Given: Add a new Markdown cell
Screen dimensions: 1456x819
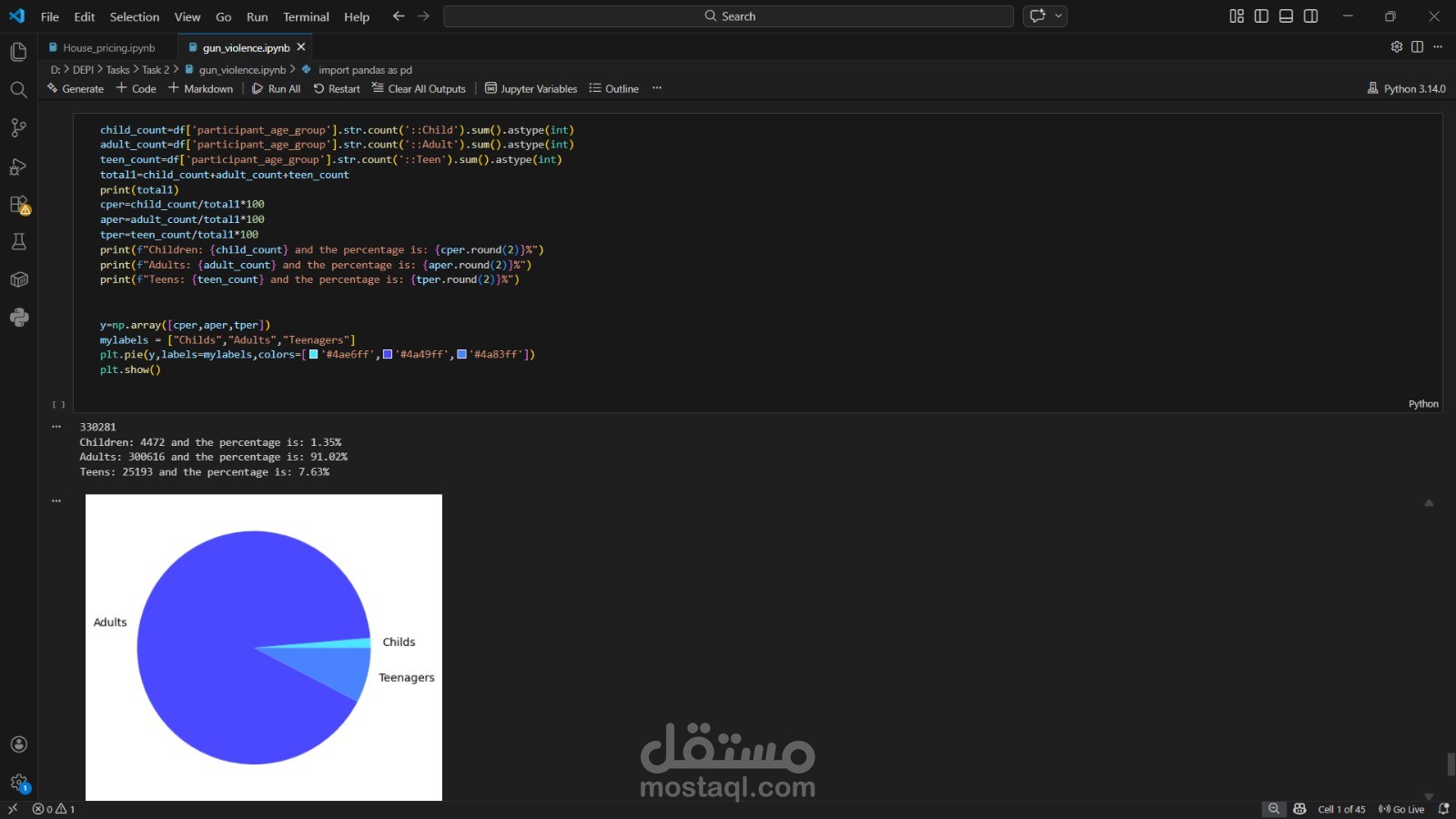Looking at the screenshot, I should [x=201, y=88].
